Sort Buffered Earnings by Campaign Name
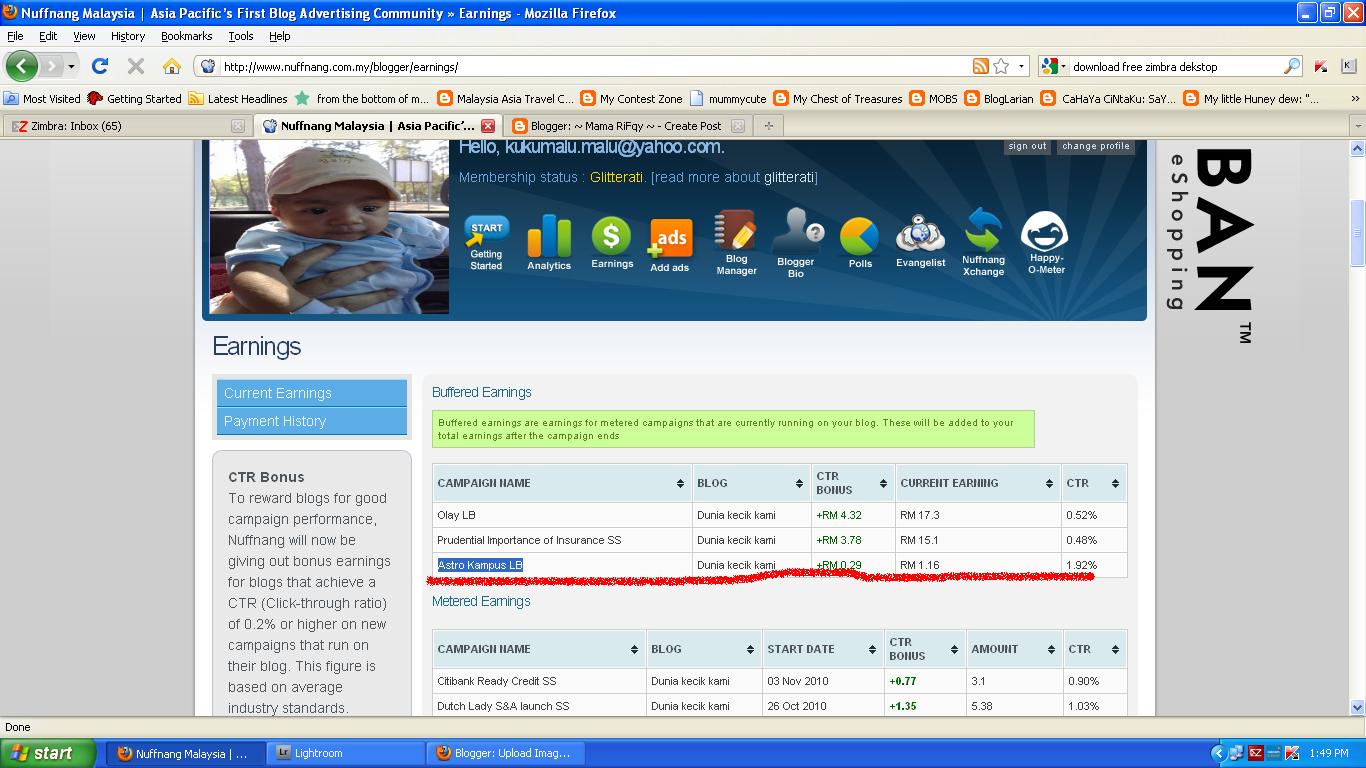This screenshot has width=1366, height=768. pos(562,483)
